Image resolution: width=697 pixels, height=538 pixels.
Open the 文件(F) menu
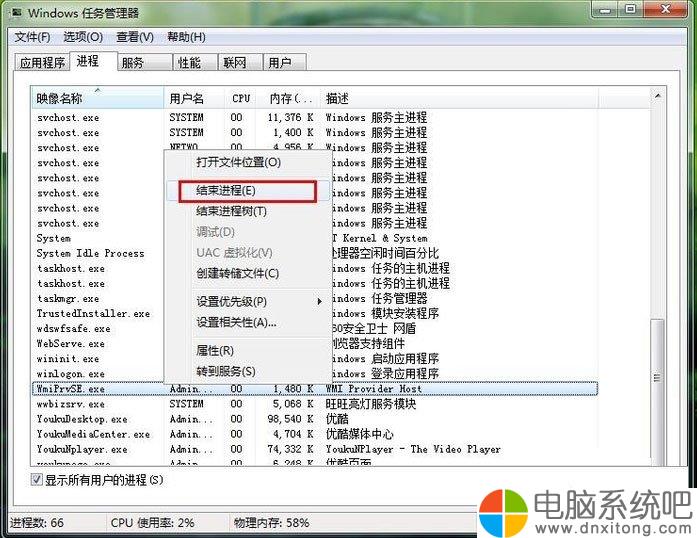[32, 37]
